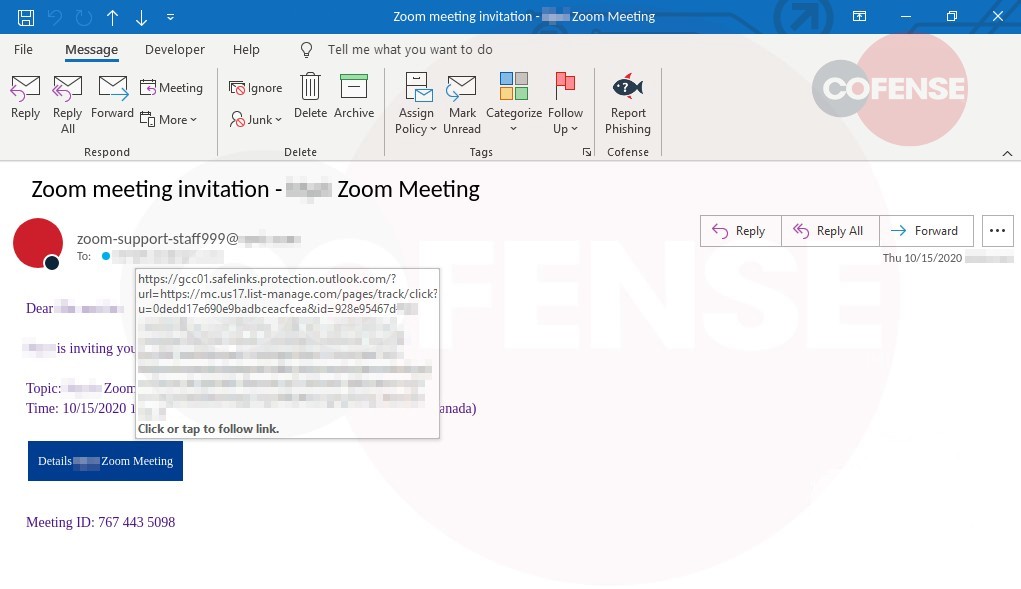Click Reply All button in message header

830,231
